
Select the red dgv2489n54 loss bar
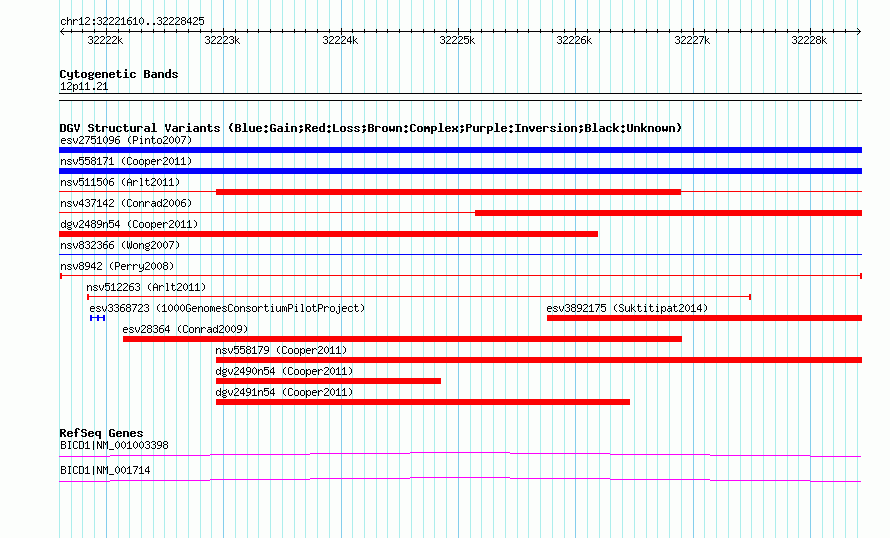coord(328,234)
